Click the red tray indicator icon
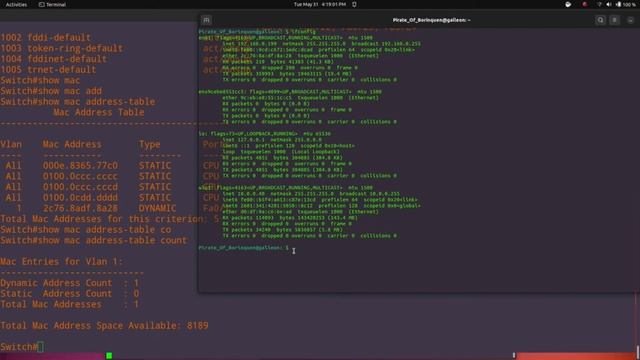The width and height of the screenshot is (640, 360). pos(584,4)
